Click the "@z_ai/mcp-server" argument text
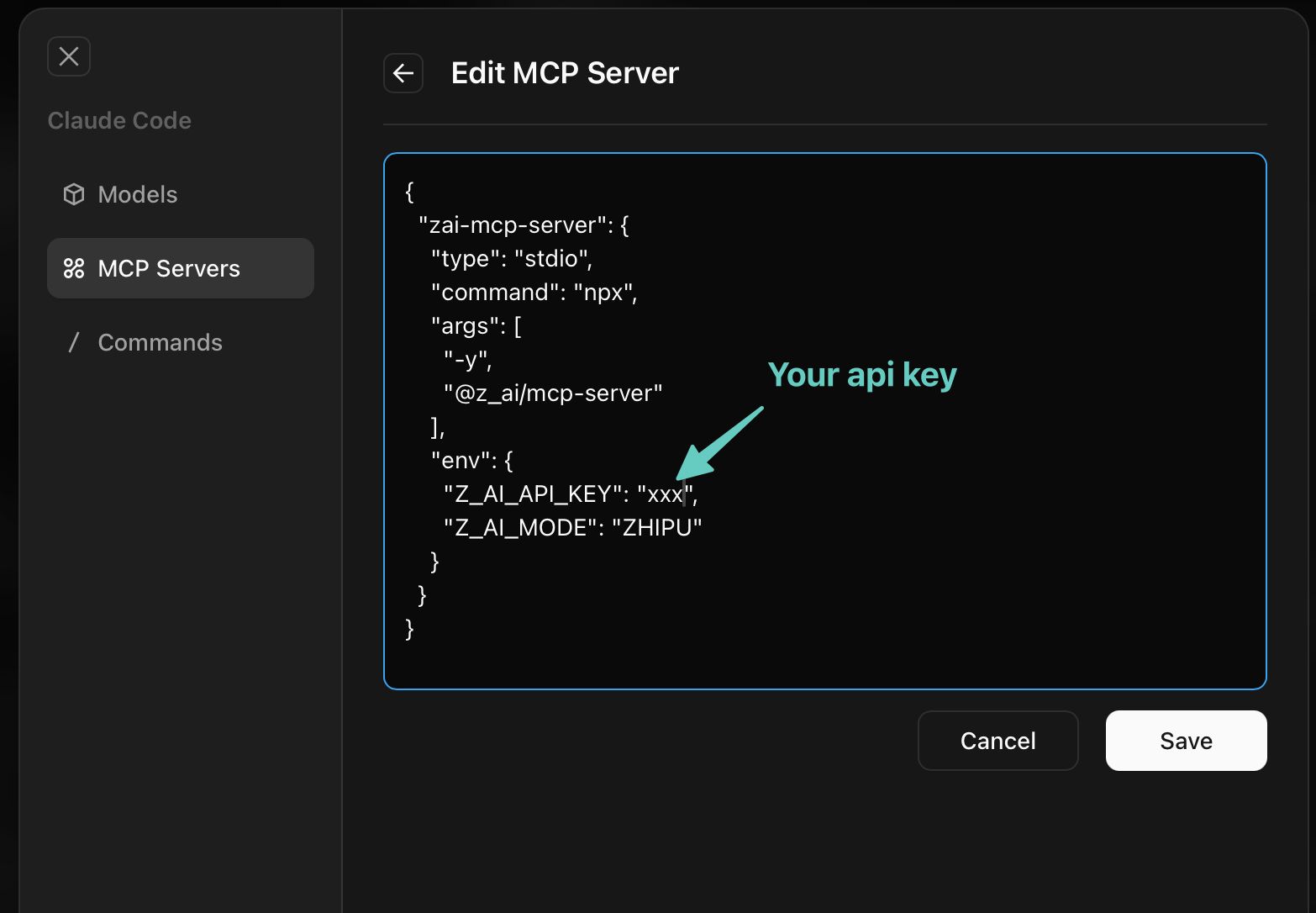 click(553, 393)
